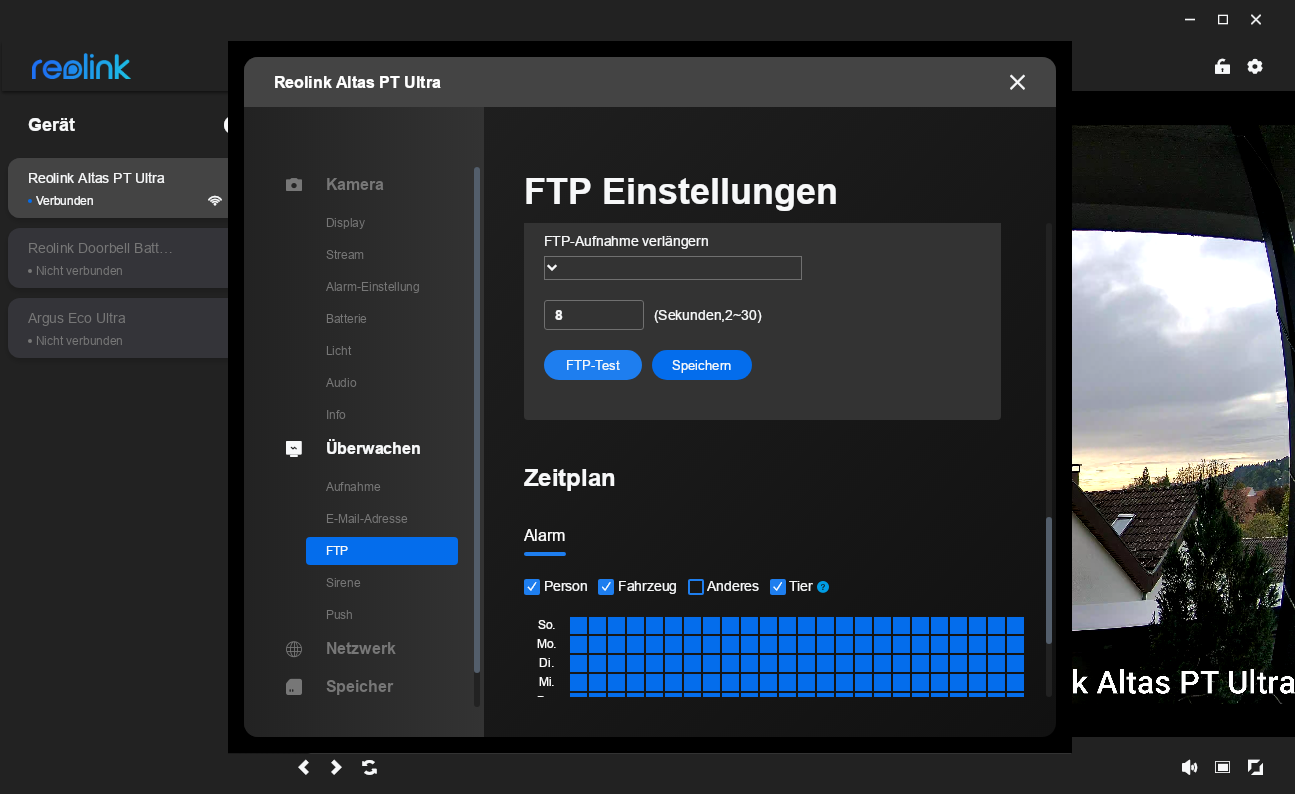Click the camera live view image
1295x794 pixels.
(x=1183, y=413)
